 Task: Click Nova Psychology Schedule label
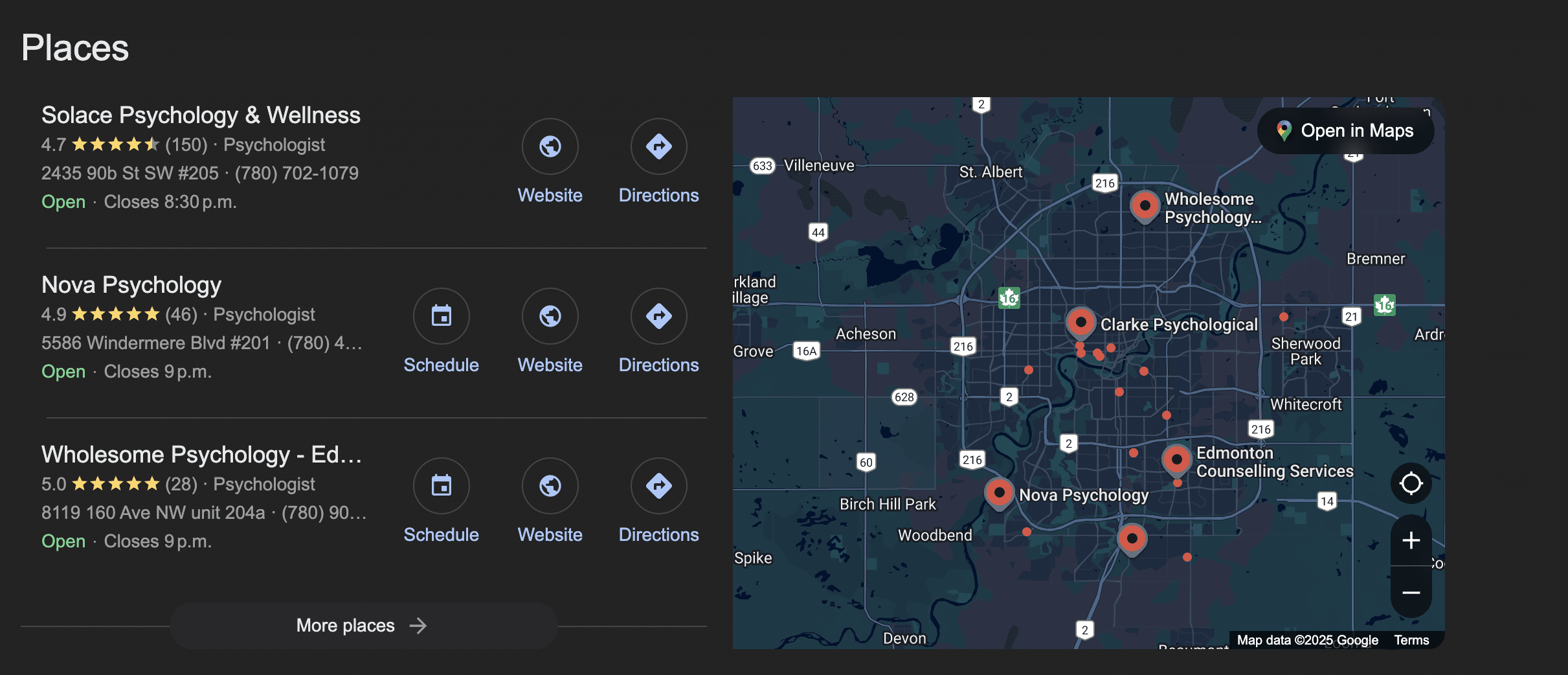(442, 365)
